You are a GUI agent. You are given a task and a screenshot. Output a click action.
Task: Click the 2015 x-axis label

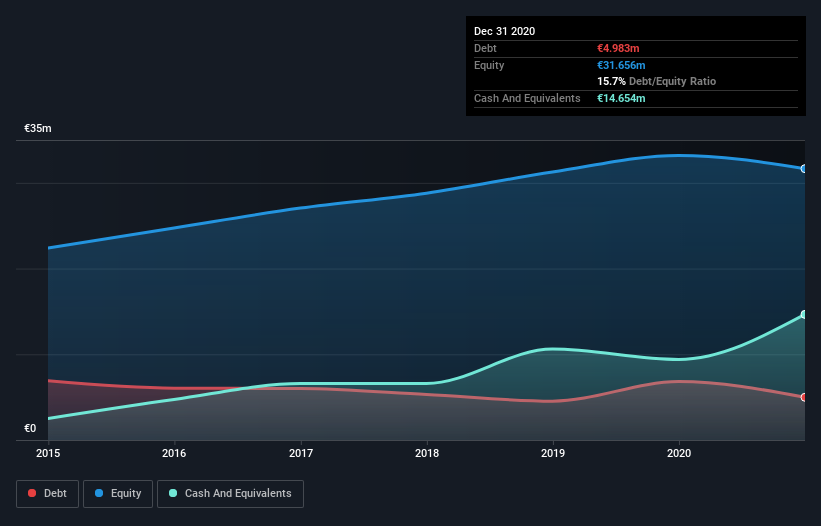48,453
